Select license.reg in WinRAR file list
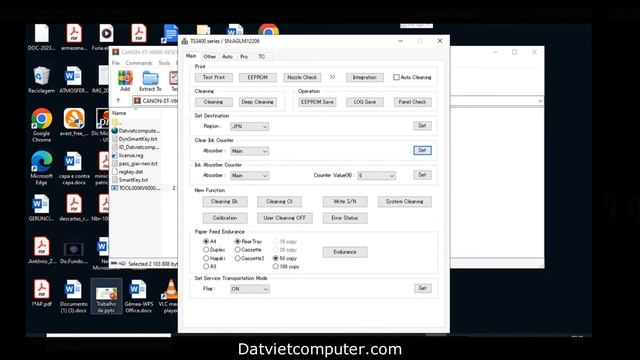The height and width of the screenshot is (360, 640). tap(131, 156)
